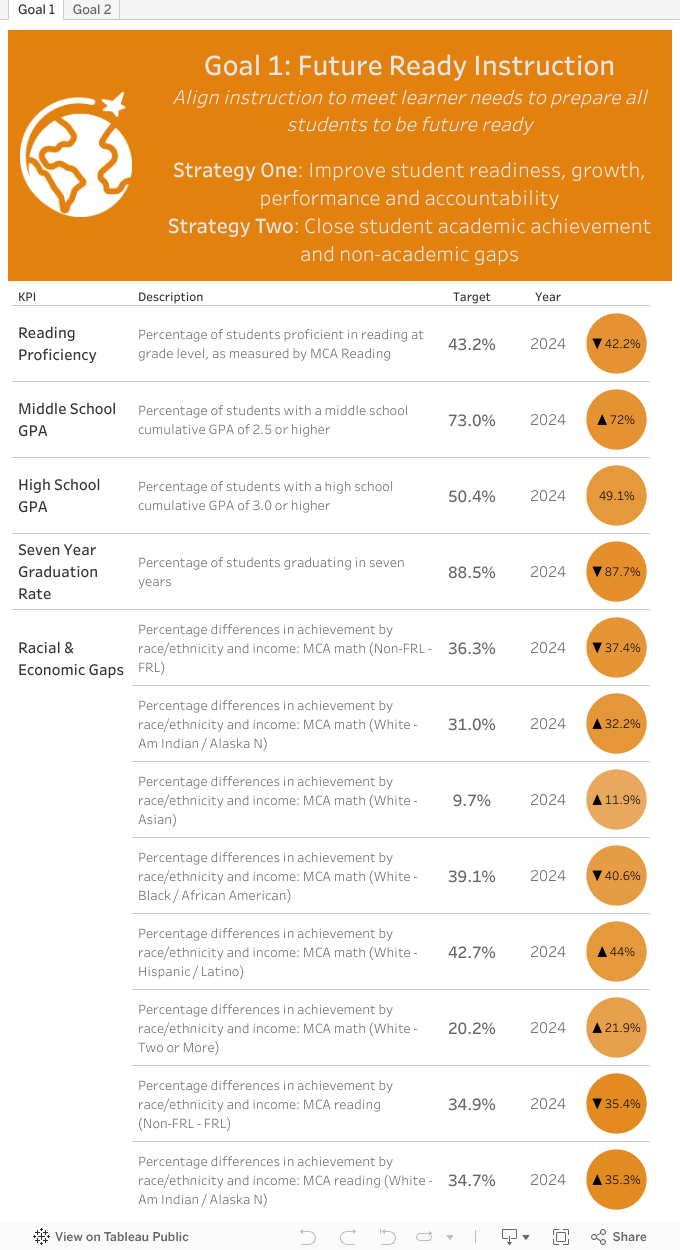Enter full screen mode via toolbar icon
680x1250 pixels.
[x=561, y=1237]
